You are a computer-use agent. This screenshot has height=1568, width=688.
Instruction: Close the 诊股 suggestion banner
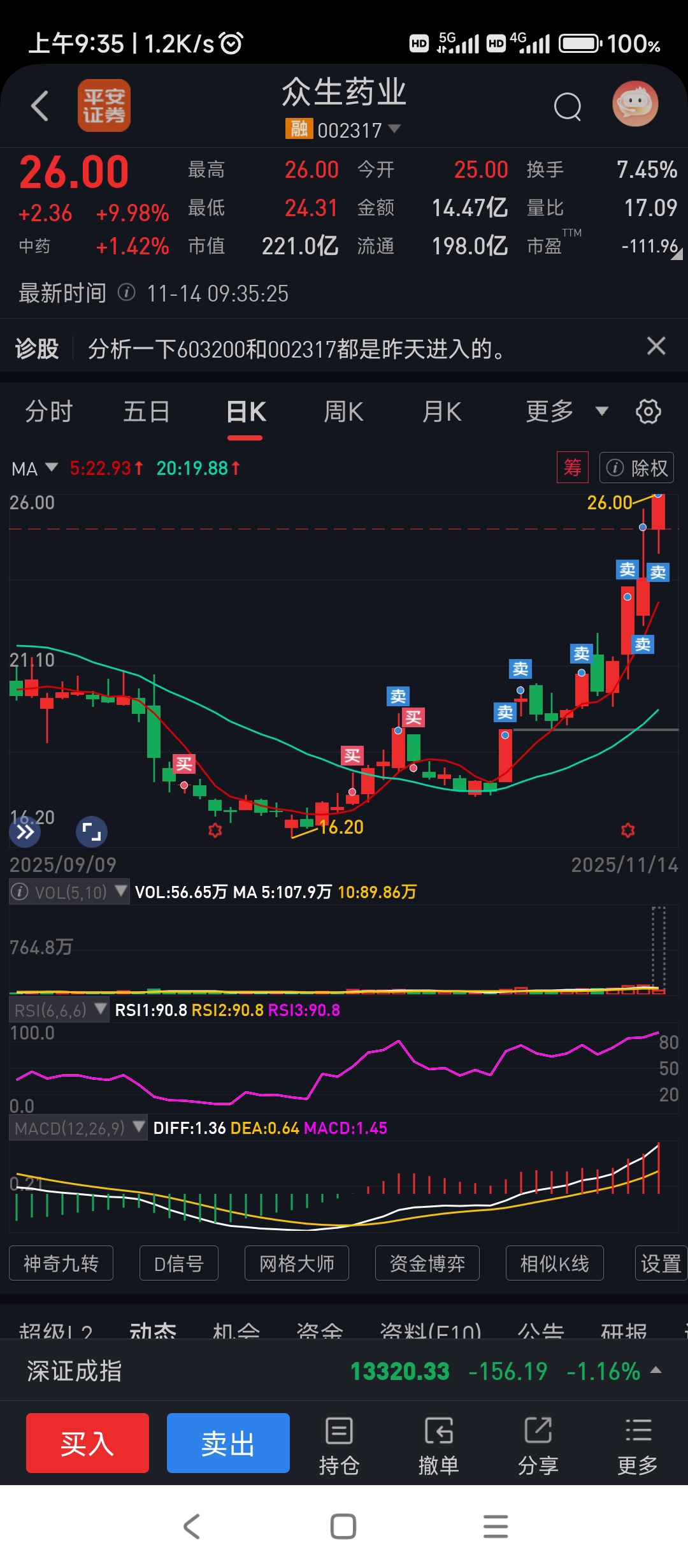656,346
